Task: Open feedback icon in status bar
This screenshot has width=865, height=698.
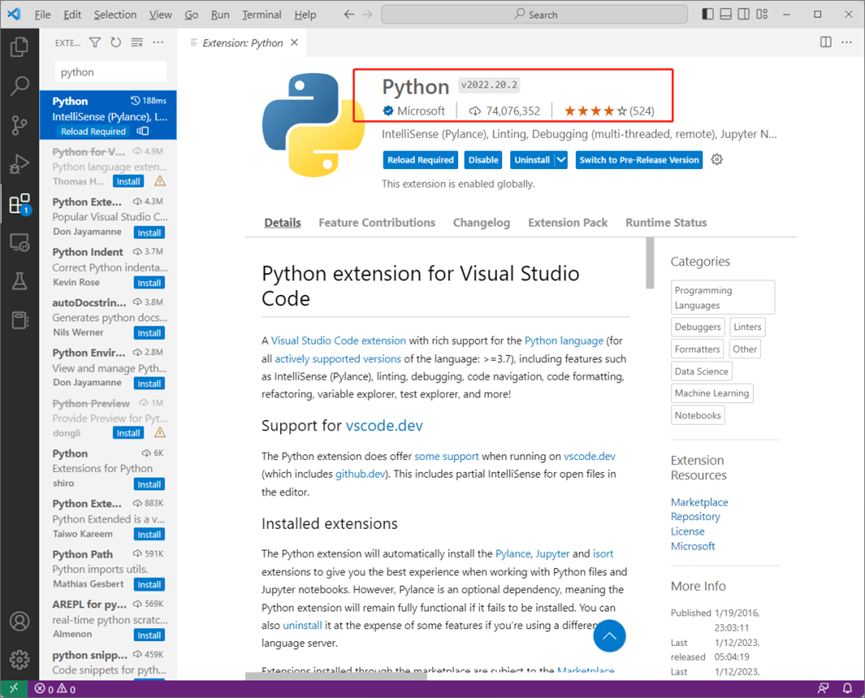Action: point(823,688)
